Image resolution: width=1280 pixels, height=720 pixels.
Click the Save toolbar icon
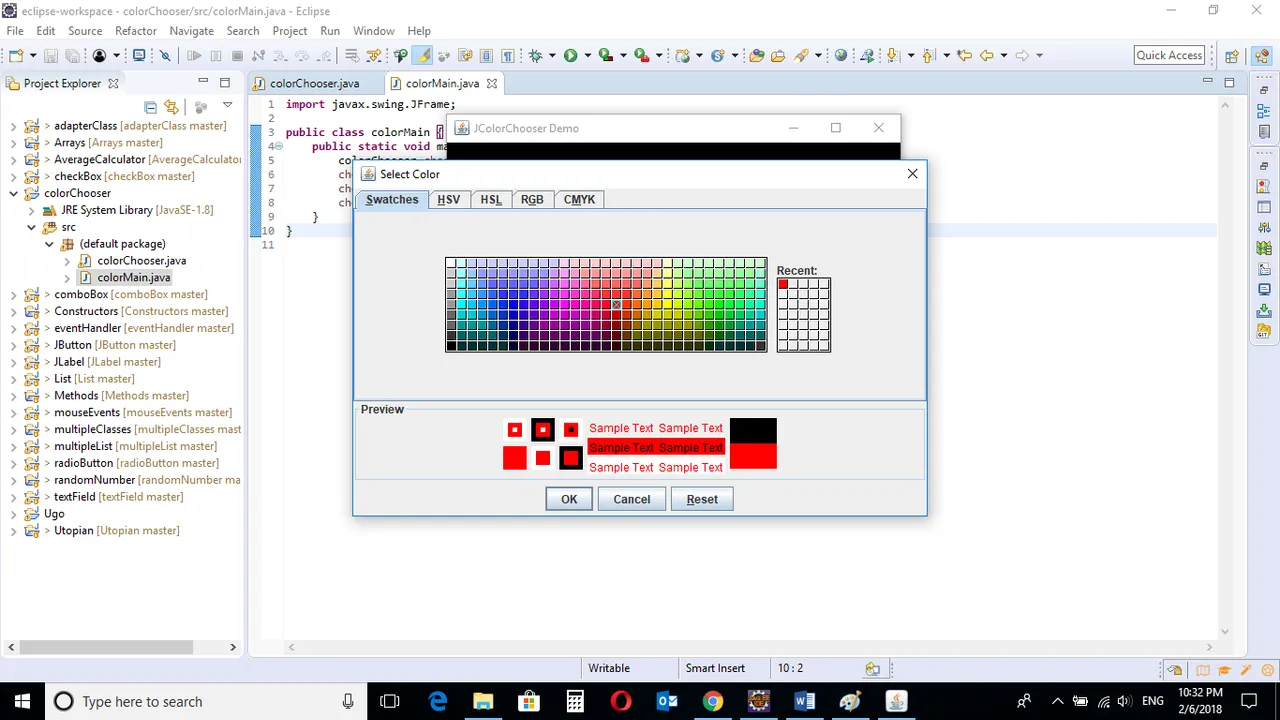[x=49, y=56]
